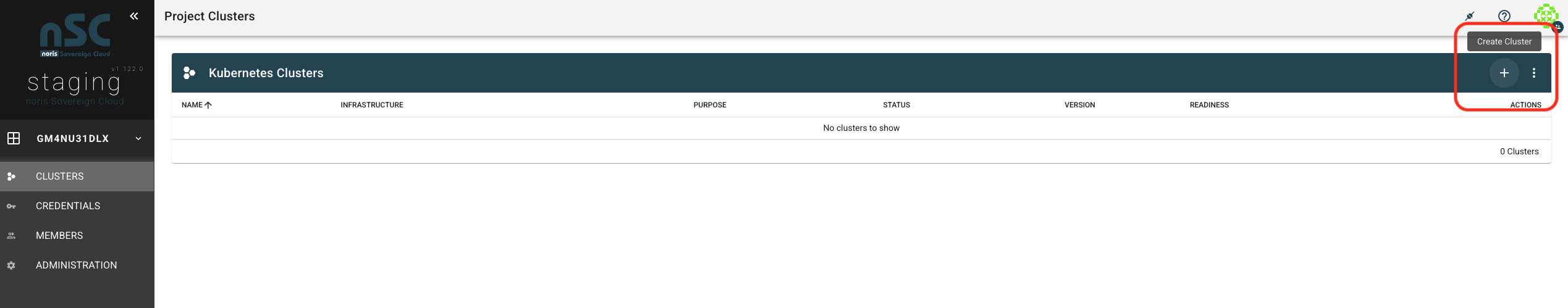
Task: Click the READINESS column header
Action: 1209,105
